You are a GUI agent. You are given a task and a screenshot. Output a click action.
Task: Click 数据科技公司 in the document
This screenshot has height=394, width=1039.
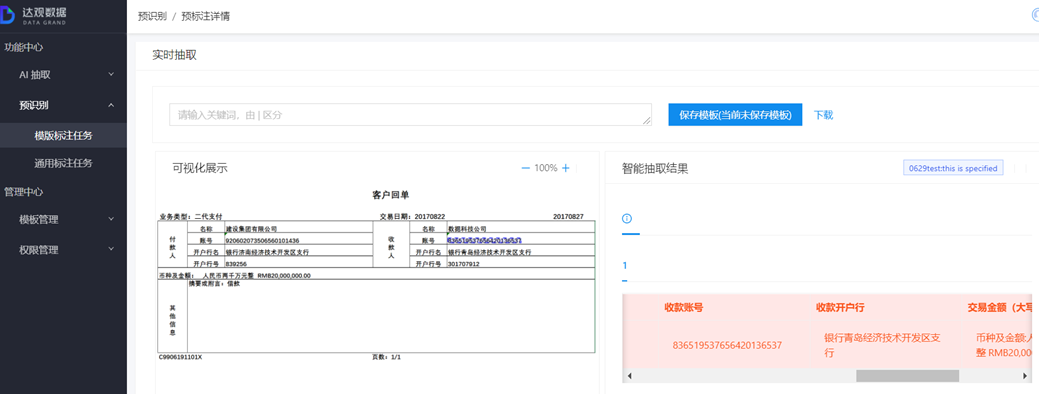point(467,228)
